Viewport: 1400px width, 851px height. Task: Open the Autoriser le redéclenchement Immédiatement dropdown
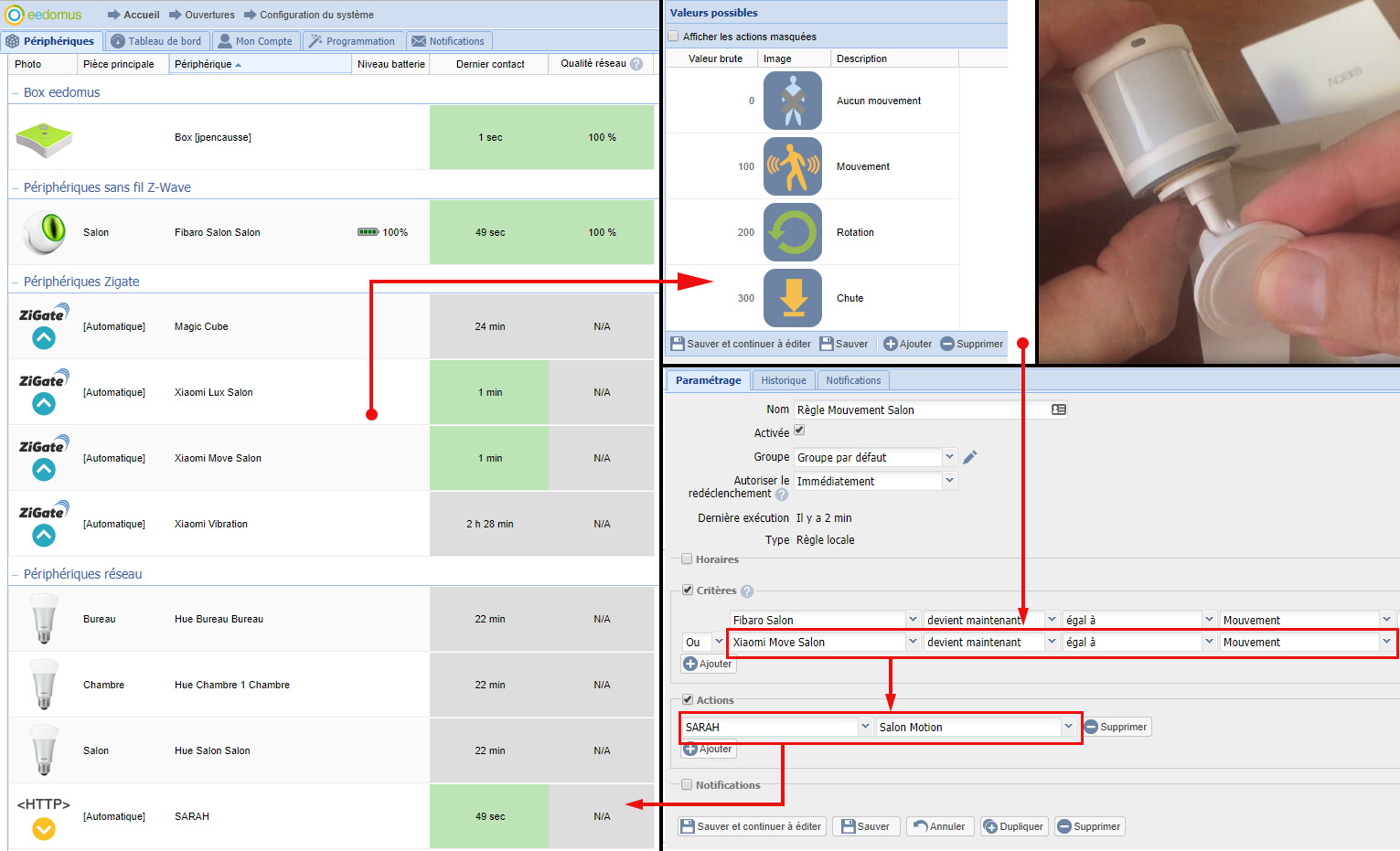click(949, 481)
